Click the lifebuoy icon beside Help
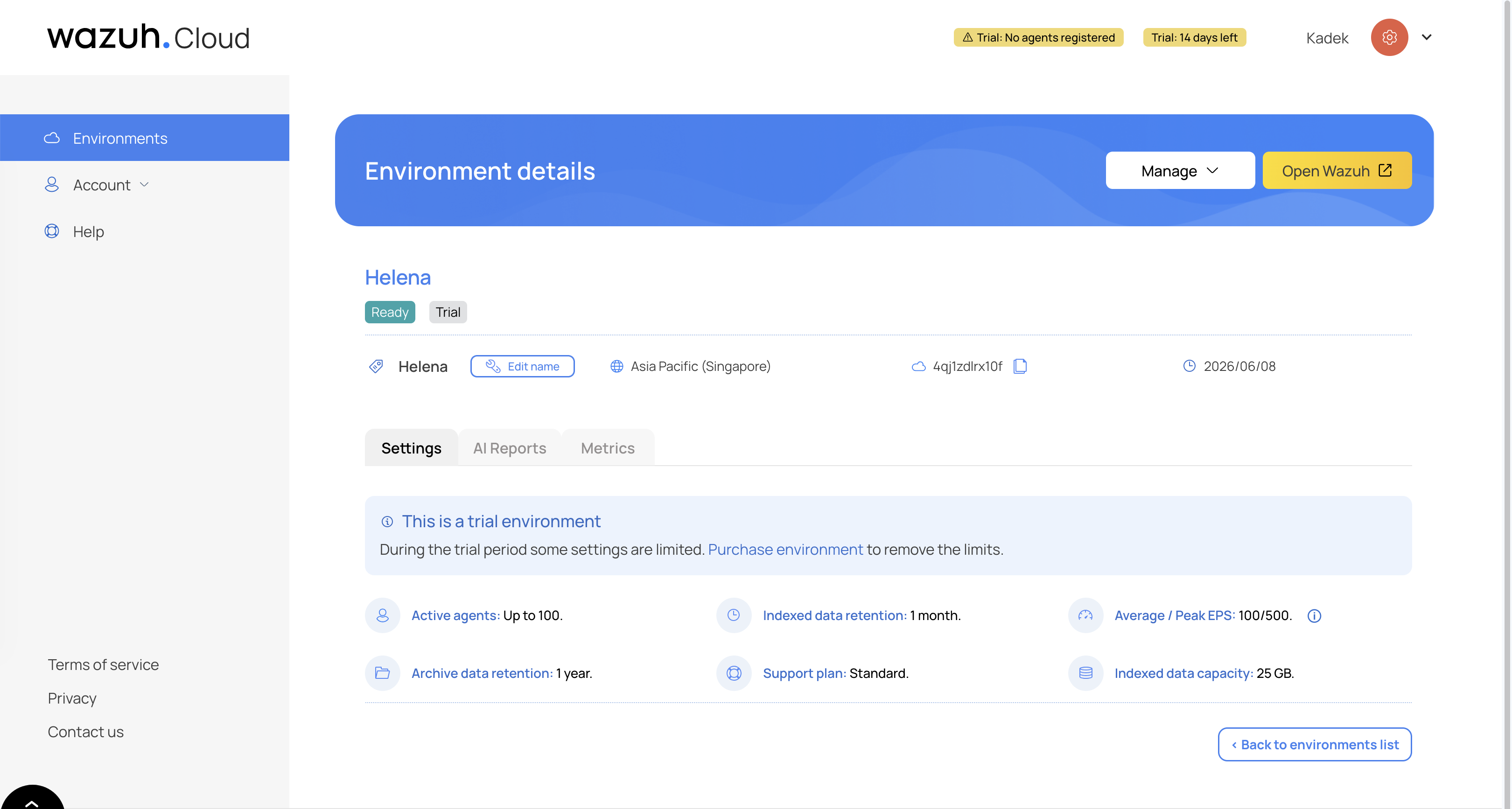The width and height of the screenshot is (1512, 809). (52, 231)
